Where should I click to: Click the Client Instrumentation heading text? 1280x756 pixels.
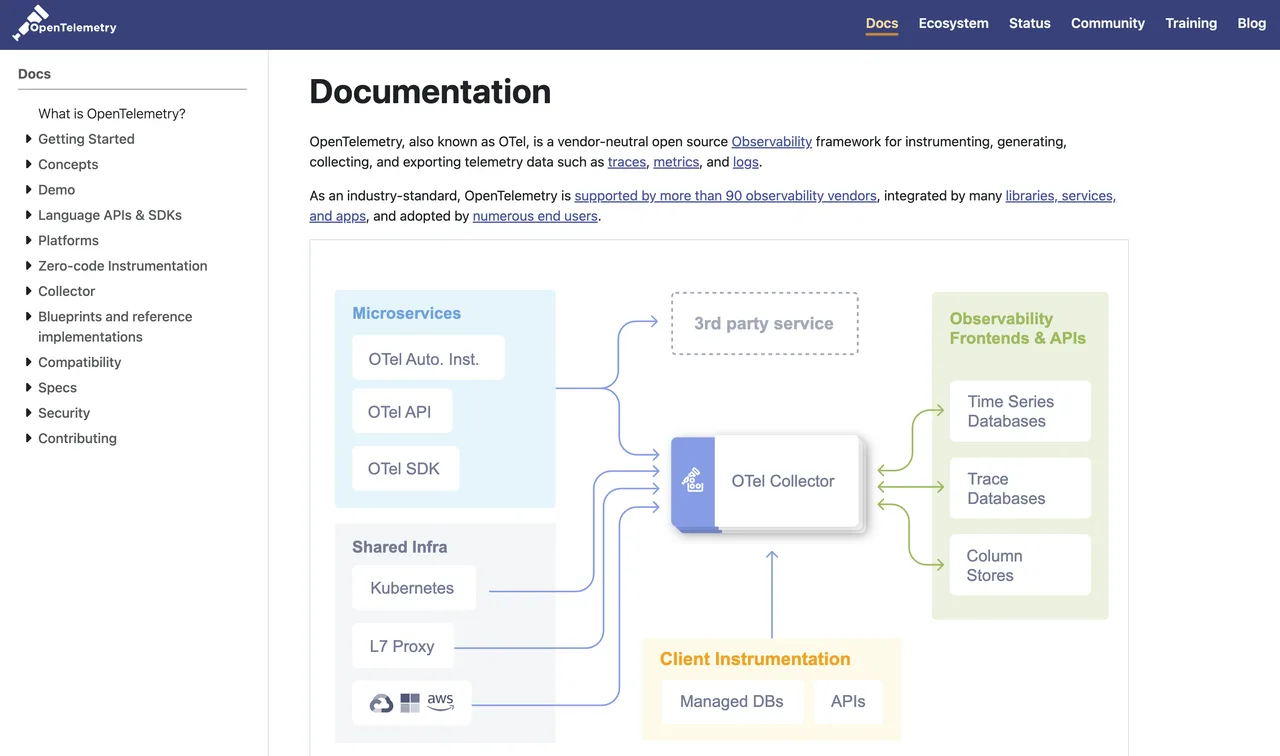click(x=755, y=658)
